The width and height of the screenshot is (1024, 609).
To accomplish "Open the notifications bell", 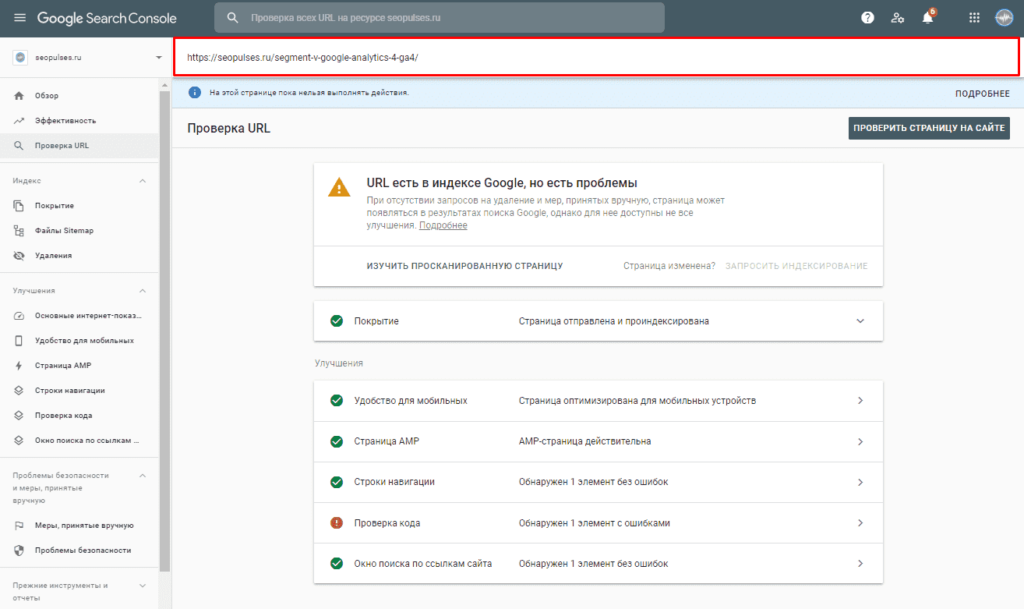I will click(928, 18).
